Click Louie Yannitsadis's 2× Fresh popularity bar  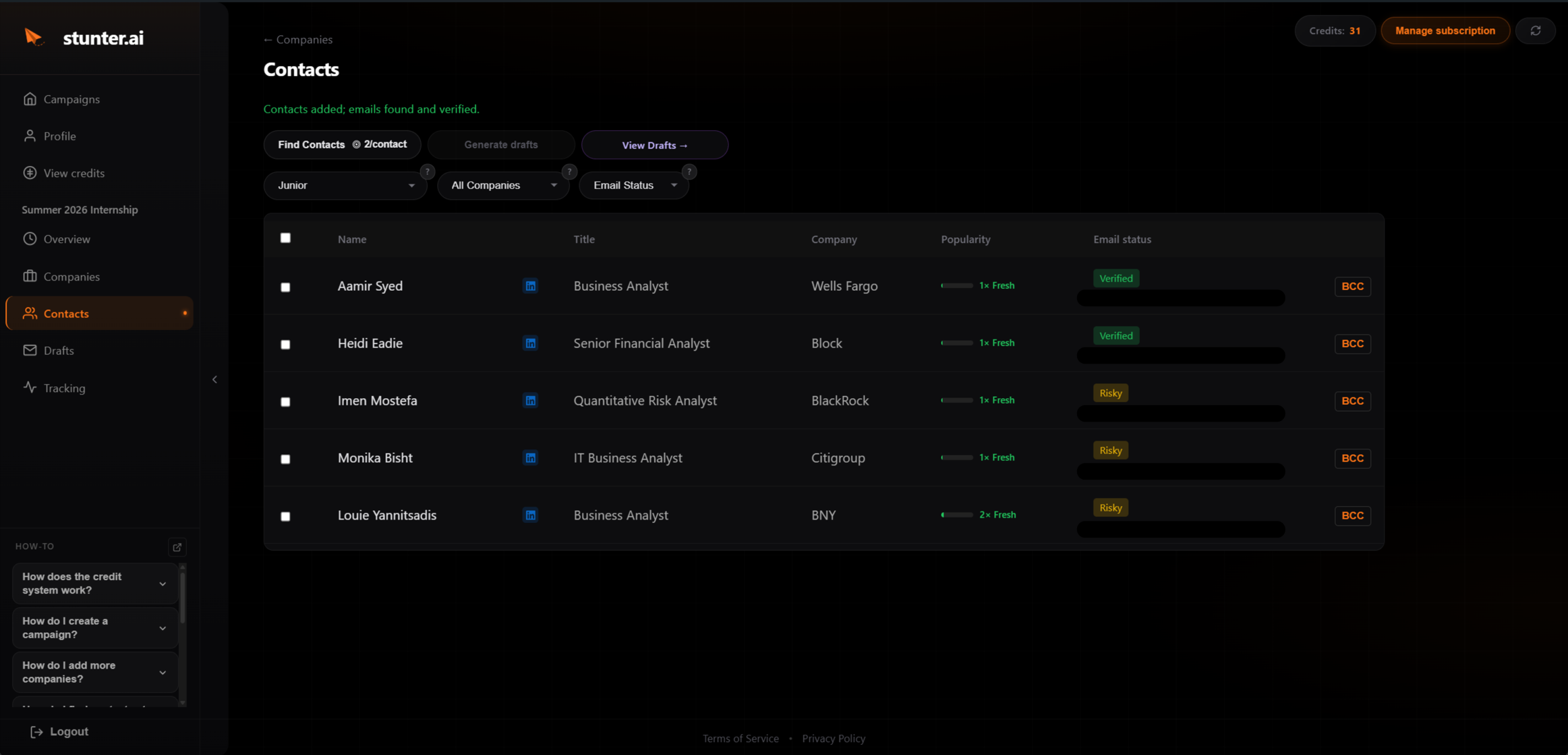tap(957, 515)
